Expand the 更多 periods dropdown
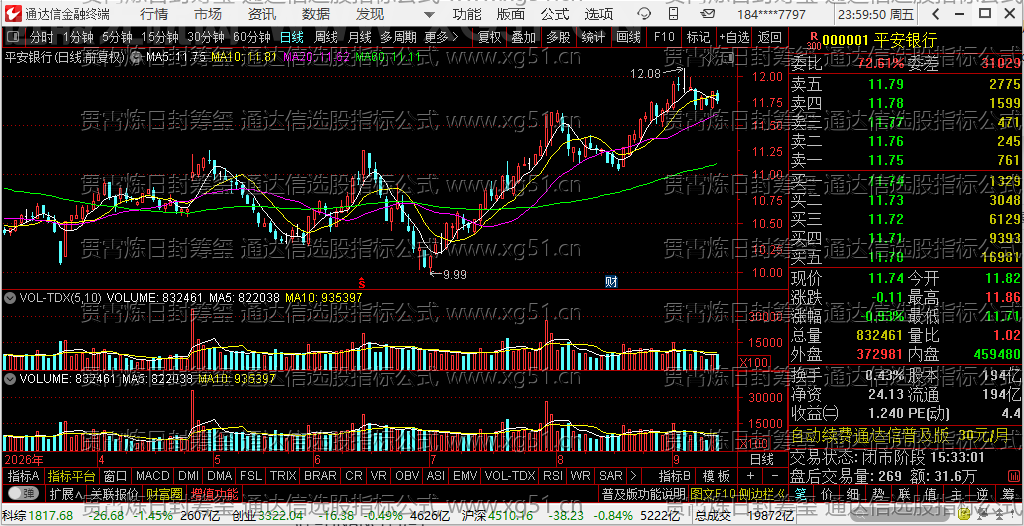The width and height of the screenshot is (1024, 526). point(441,37)
